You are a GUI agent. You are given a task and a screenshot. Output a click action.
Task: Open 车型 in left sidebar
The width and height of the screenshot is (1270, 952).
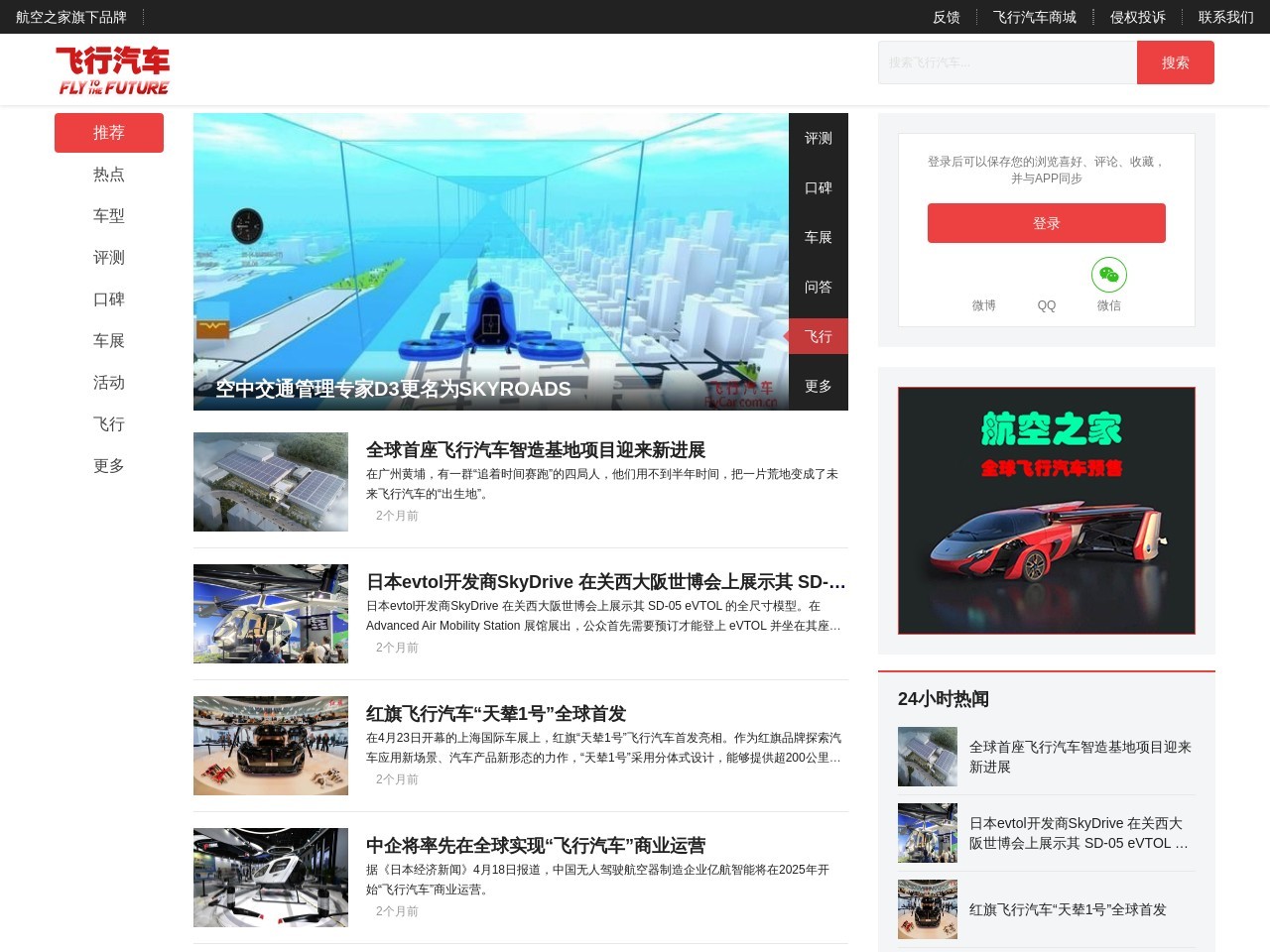pos(109,216)
